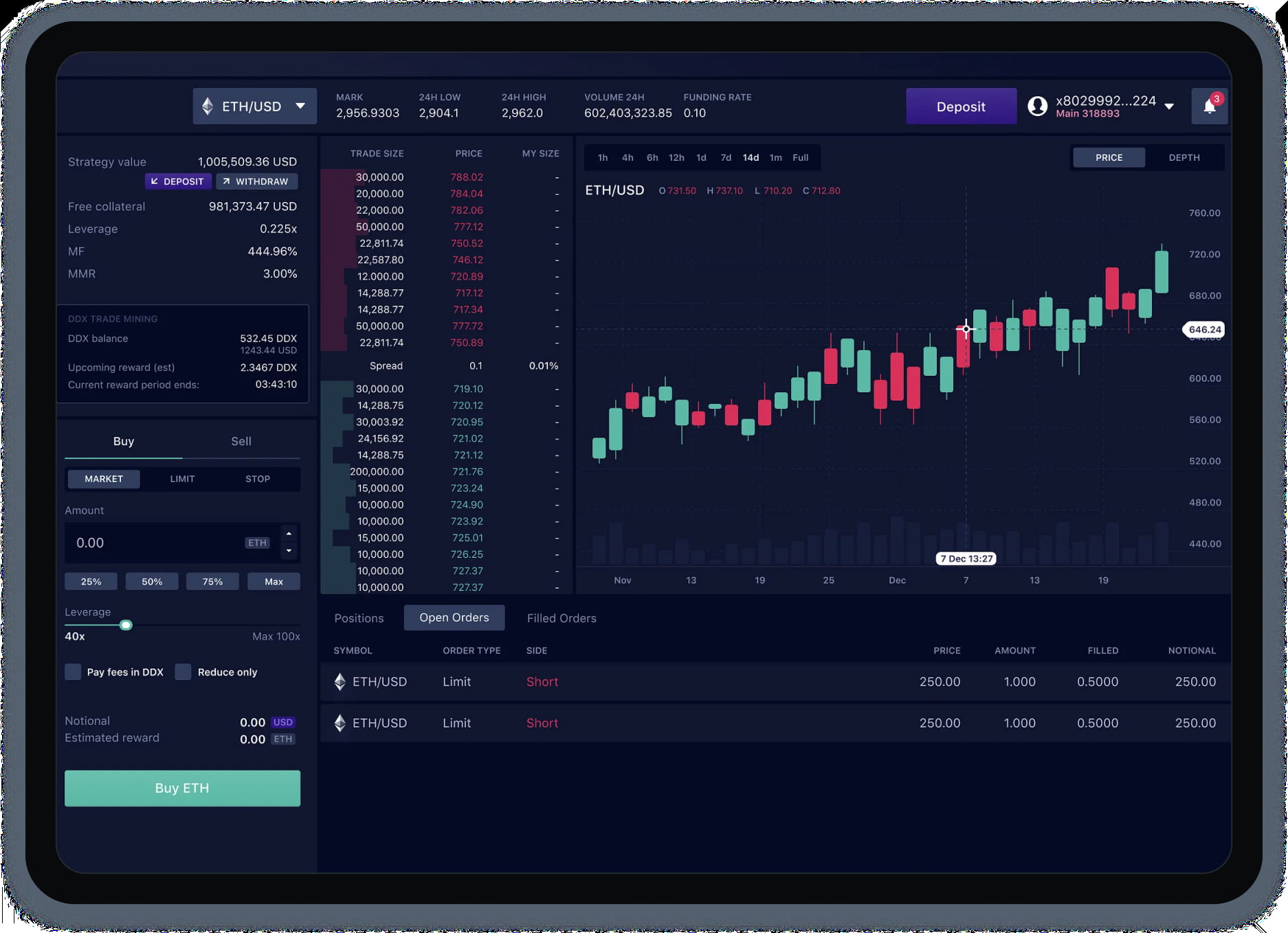Click the Ethereum logo in the ETH/USD selector

(208, 106)
